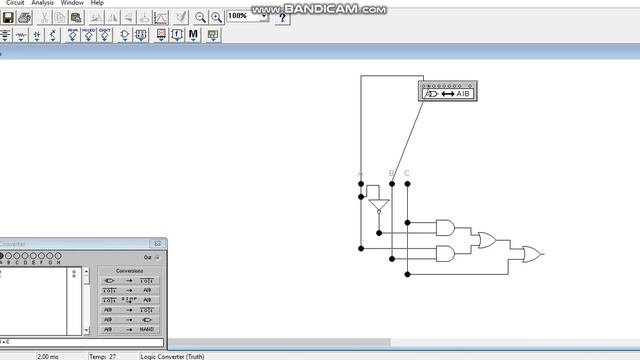Click truth table scrollbar up arrow
This screenshot has width=640, height=360.
coord(86,271)
